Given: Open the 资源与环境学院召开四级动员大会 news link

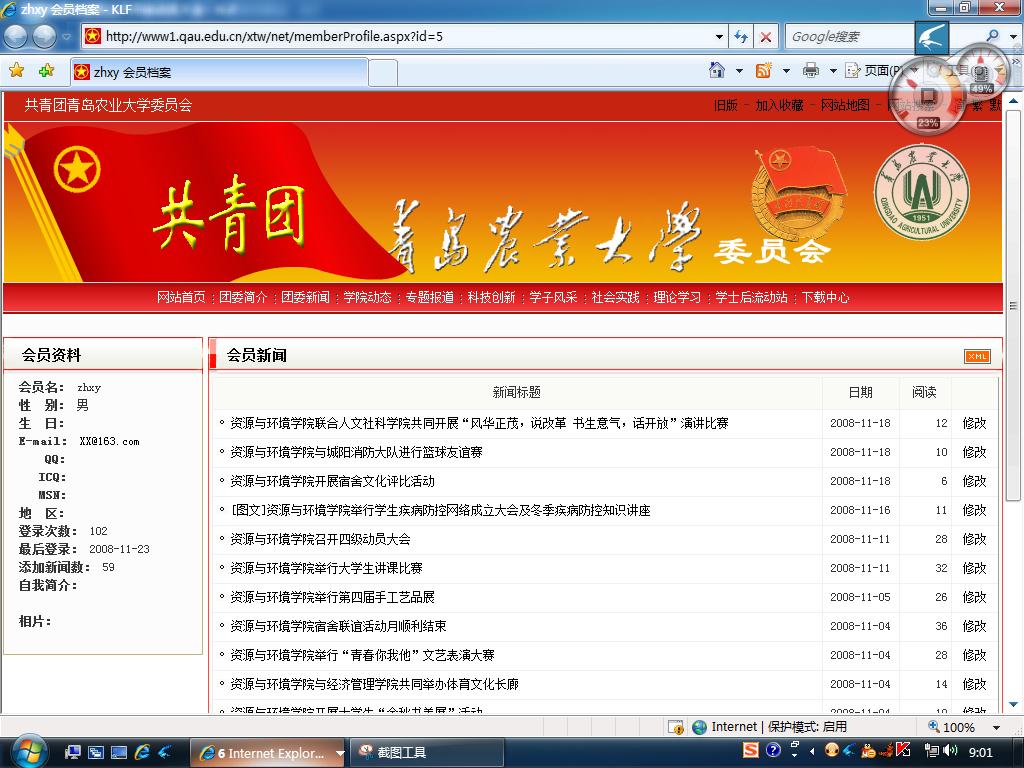Looking at the screenshot, I should pos(320,539).
